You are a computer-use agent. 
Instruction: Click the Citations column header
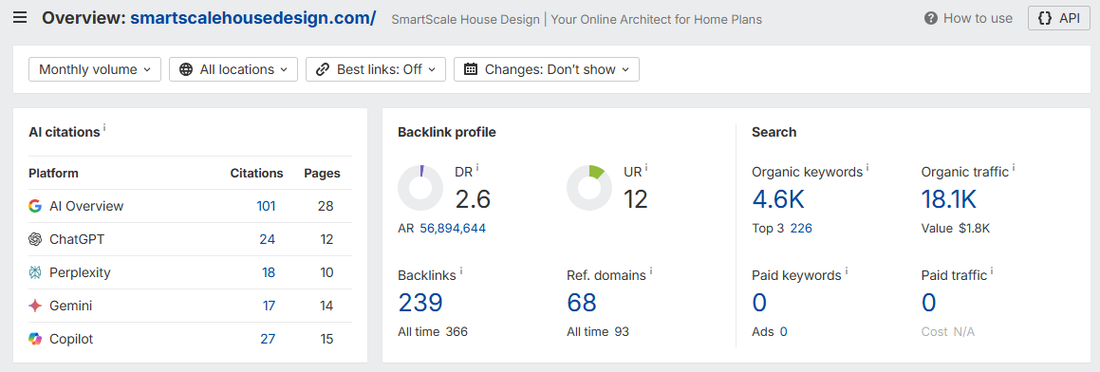click(x=257, y=173)
